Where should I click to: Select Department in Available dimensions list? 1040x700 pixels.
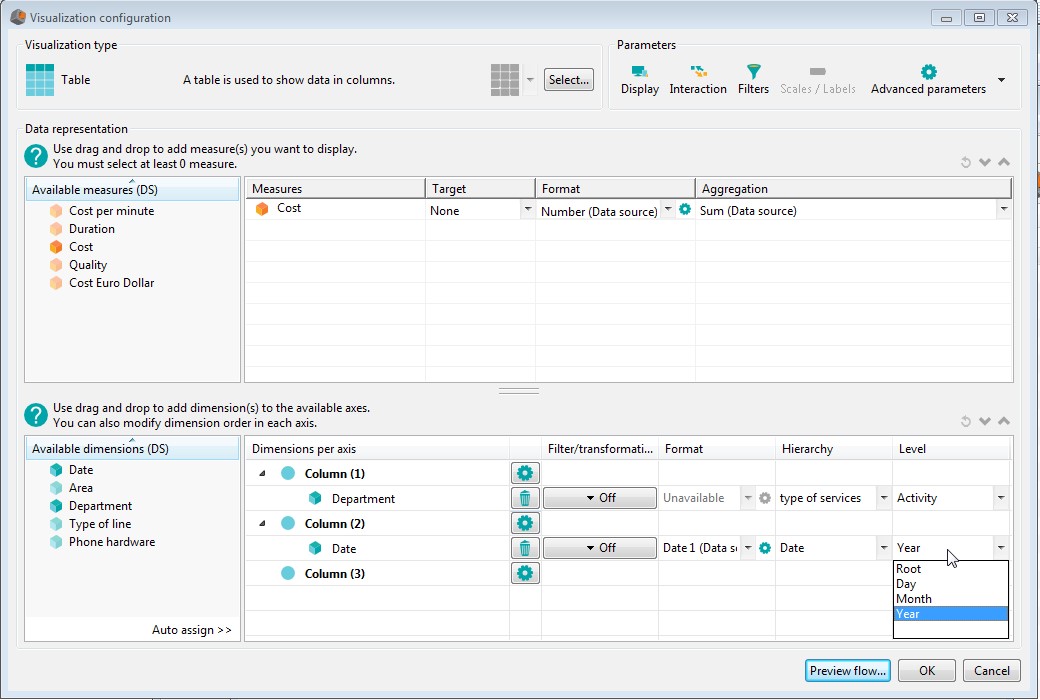[100, 506]
